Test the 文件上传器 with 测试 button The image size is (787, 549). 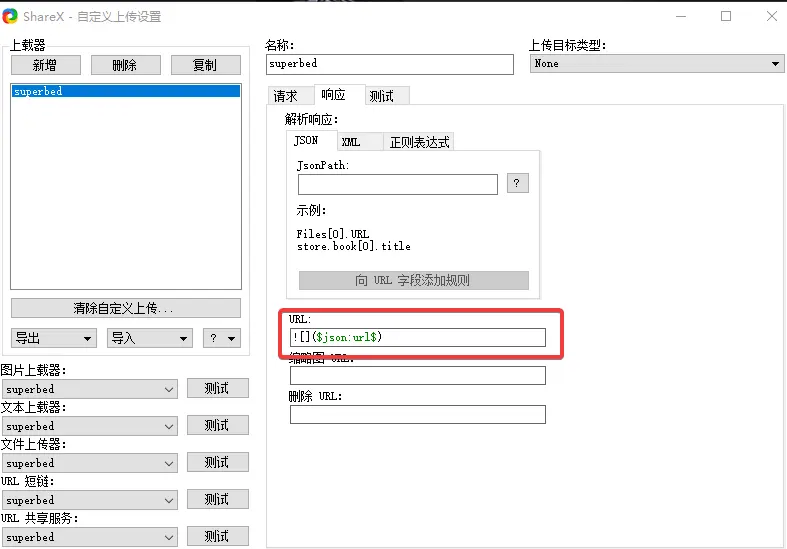point(218,462)
